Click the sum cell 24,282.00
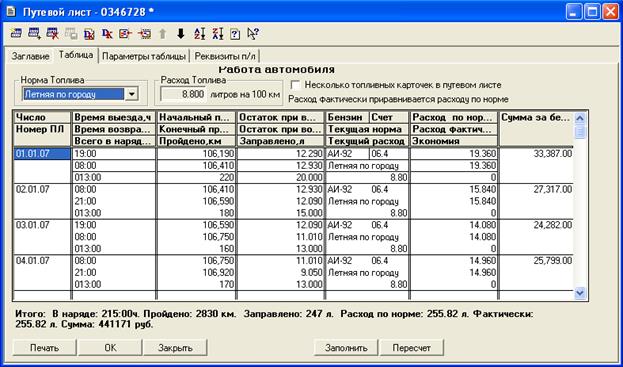Viewport: 623px width, 367px height. pos(536,225)
